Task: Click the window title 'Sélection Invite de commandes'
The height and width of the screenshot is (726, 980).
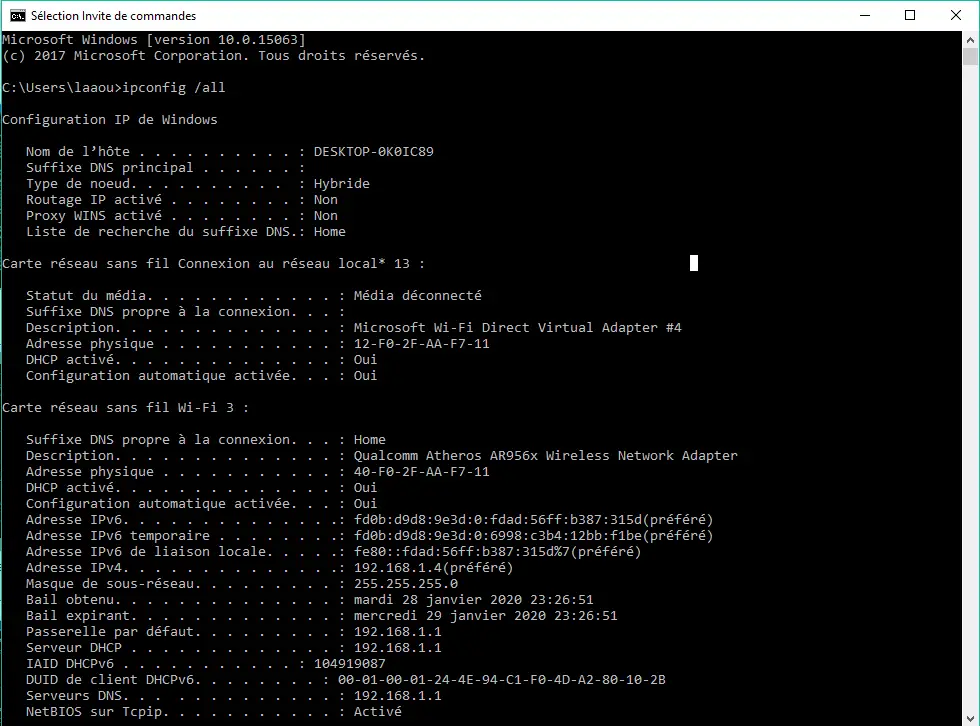Action: click(113, 16)
